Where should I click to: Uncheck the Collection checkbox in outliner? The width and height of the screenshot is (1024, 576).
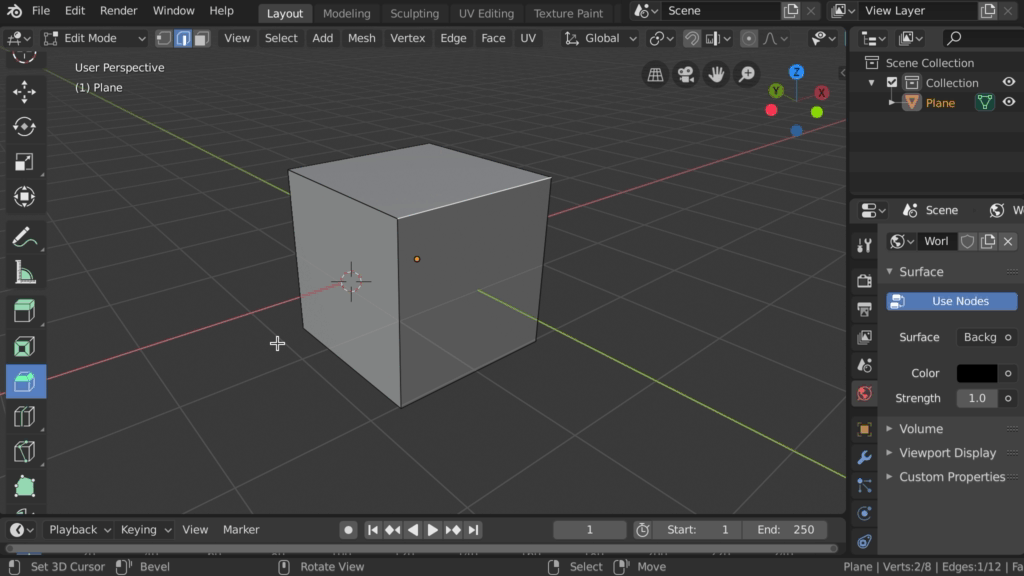pyautogui.click(x=892, y=83)
